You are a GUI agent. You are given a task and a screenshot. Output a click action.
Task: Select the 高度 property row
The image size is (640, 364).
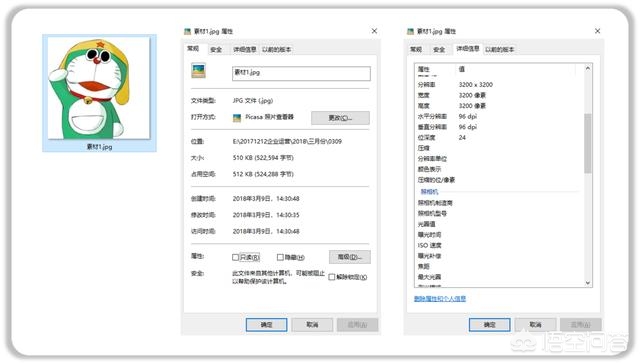coord(499,106)
